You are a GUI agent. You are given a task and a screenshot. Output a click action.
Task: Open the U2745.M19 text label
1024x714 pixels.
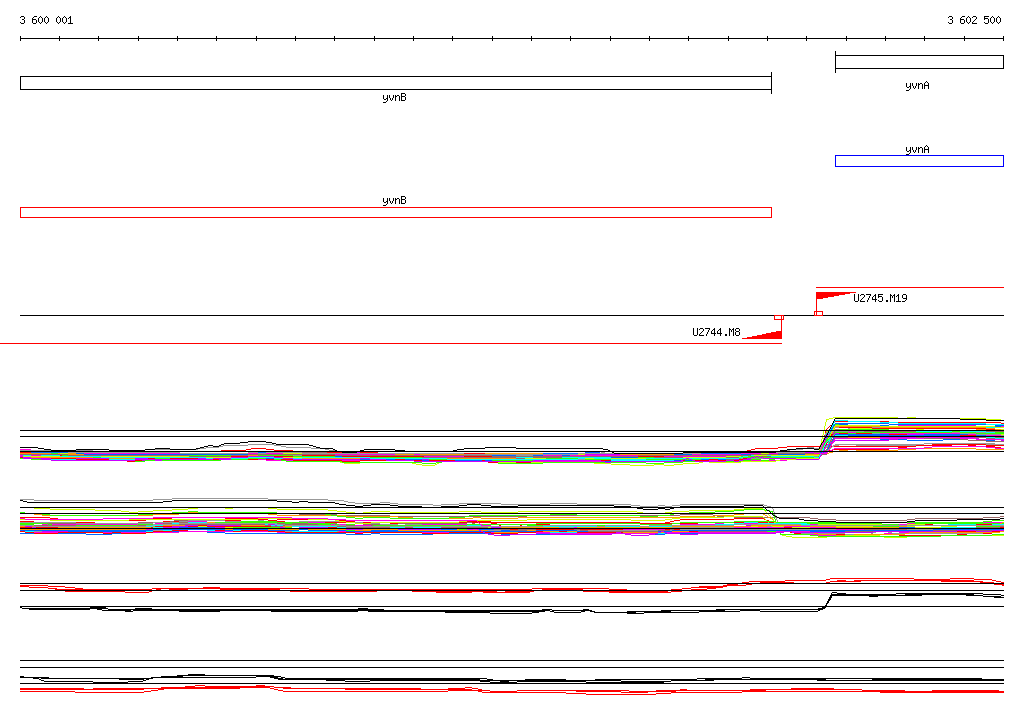click(x=880, y=298)
